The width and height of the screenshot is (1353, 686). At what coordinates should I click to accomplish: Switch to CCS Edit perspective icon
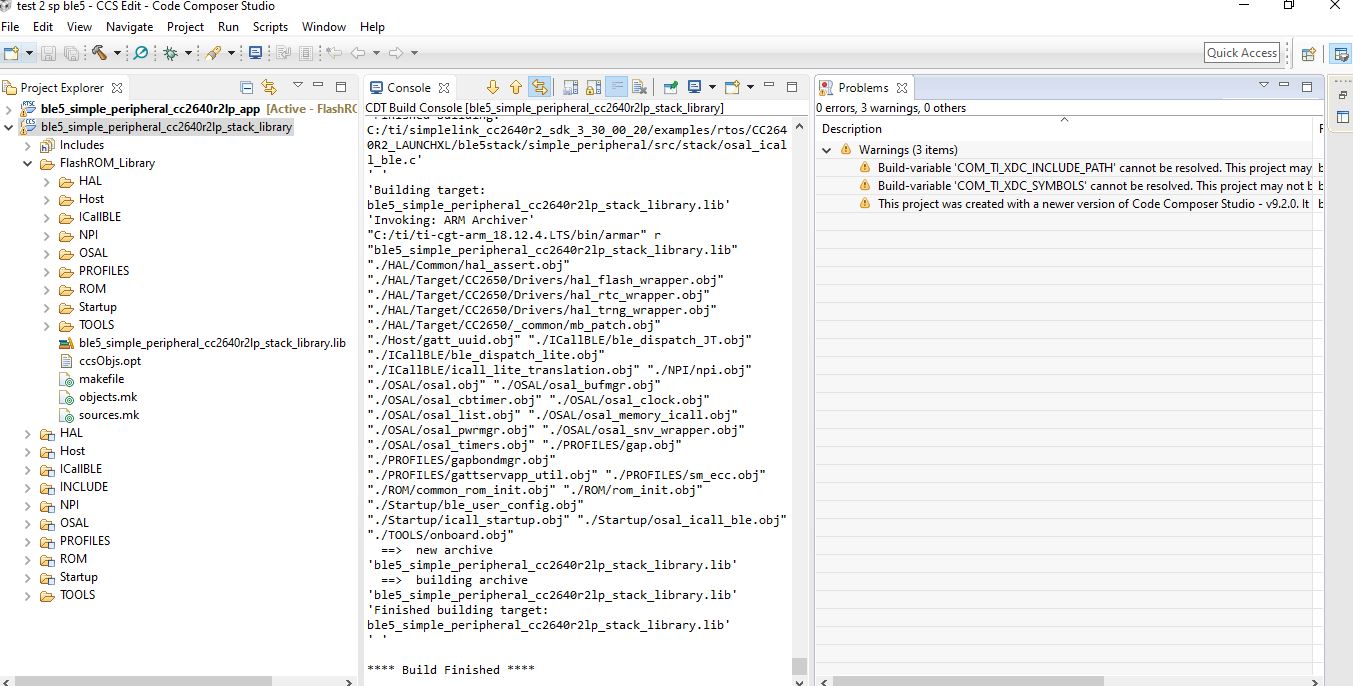1341,54
